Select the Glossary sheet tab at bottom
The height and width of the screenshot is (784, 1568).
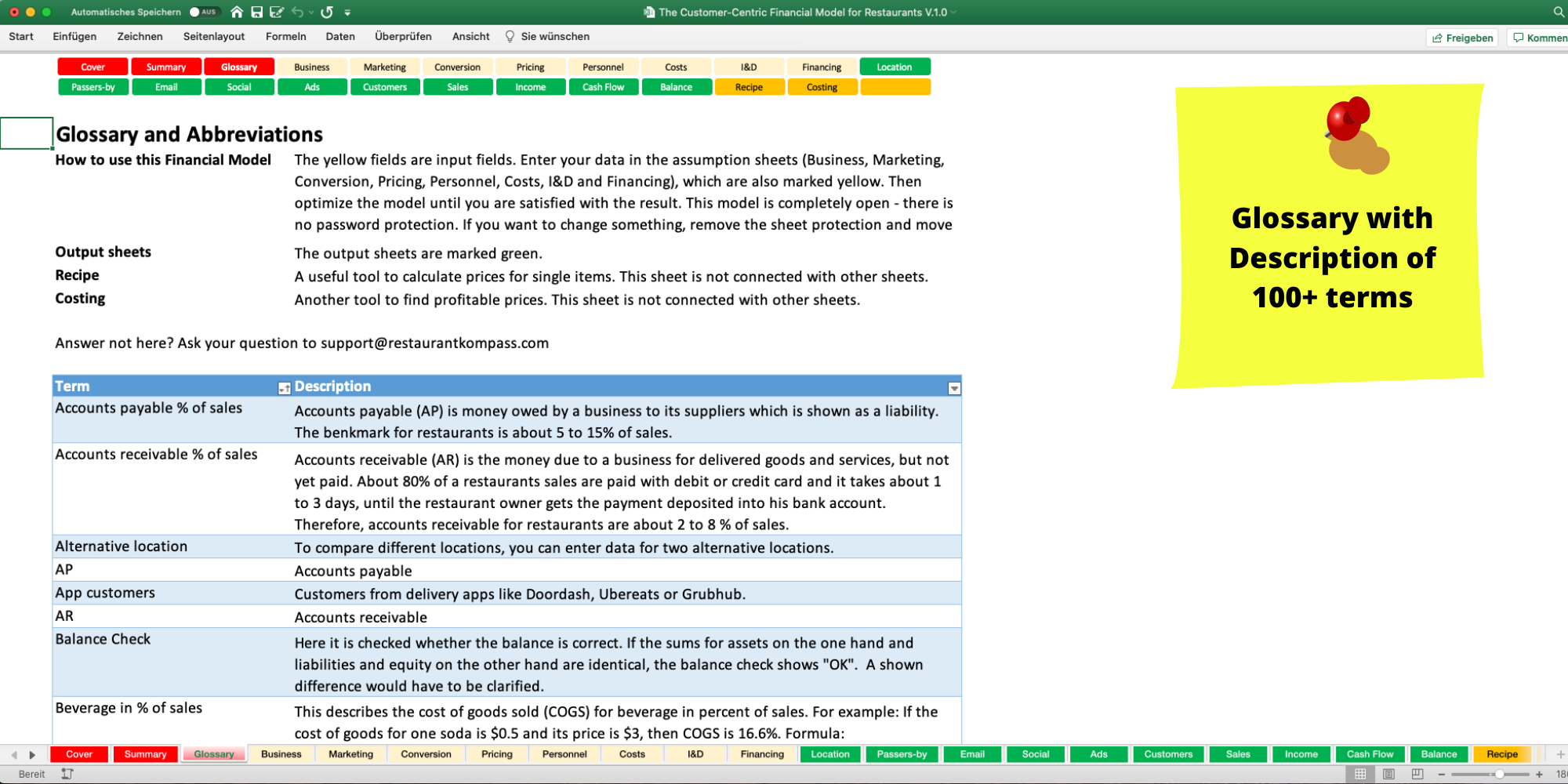214,754
